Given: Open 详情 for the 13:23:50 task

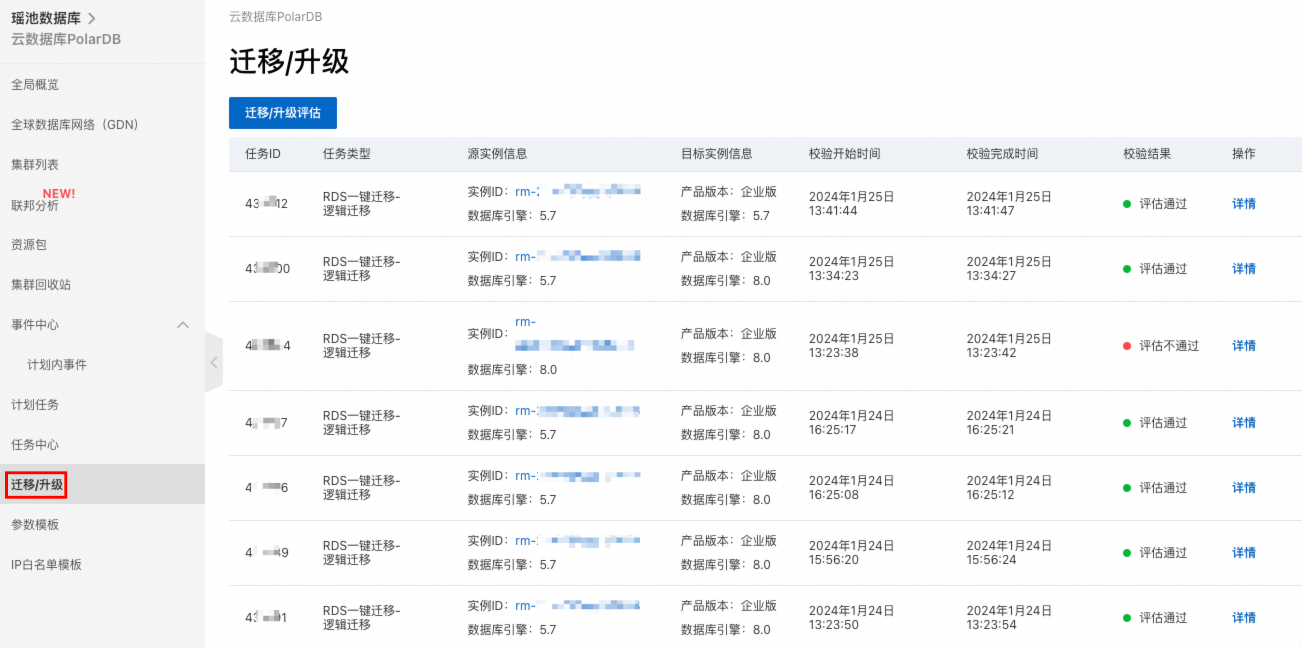Looking at the screenshot, I should click(x=1244, y=618).
